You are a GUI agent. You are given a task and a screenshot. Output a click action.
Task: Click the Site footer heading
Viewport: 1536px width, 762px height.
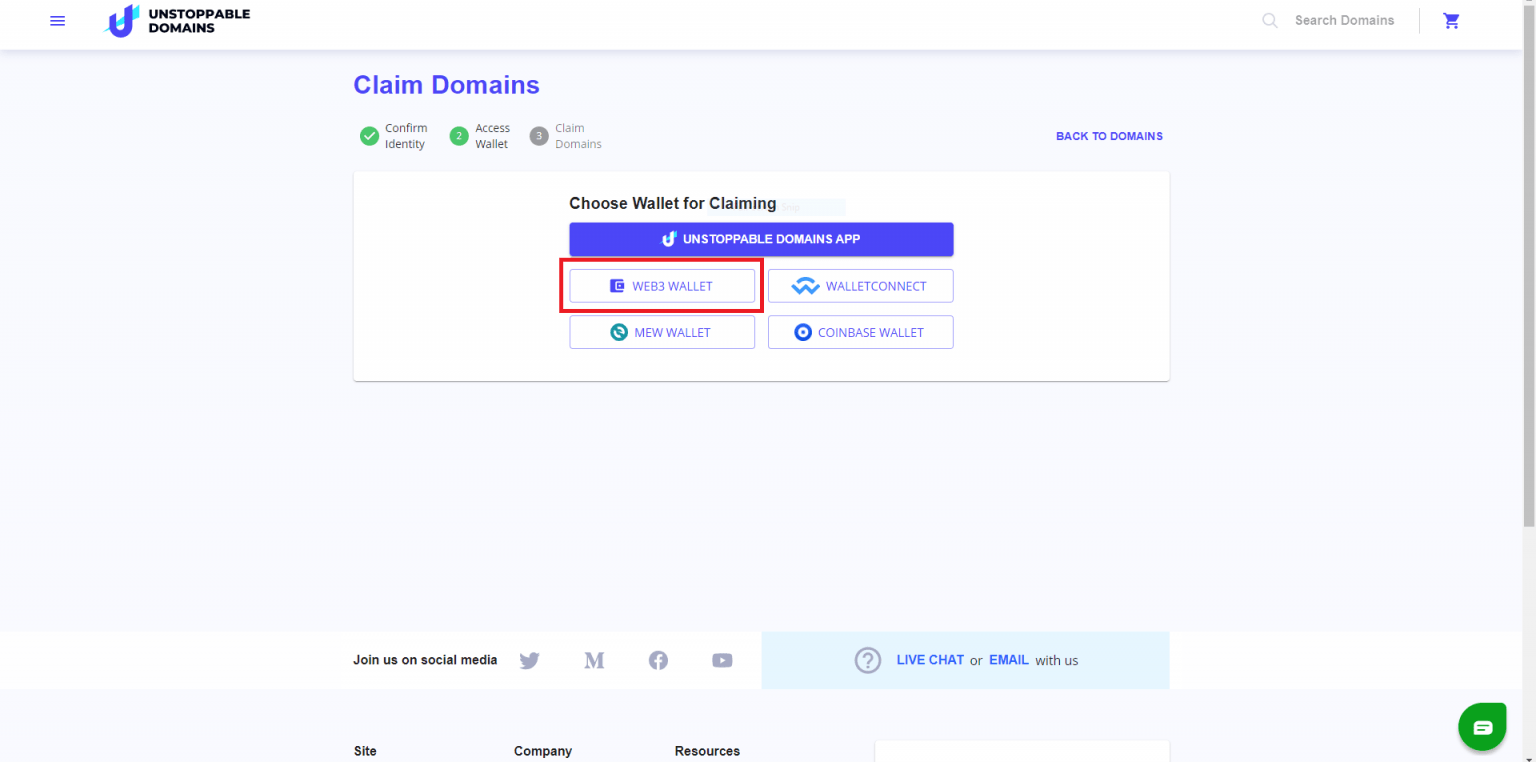365,751
